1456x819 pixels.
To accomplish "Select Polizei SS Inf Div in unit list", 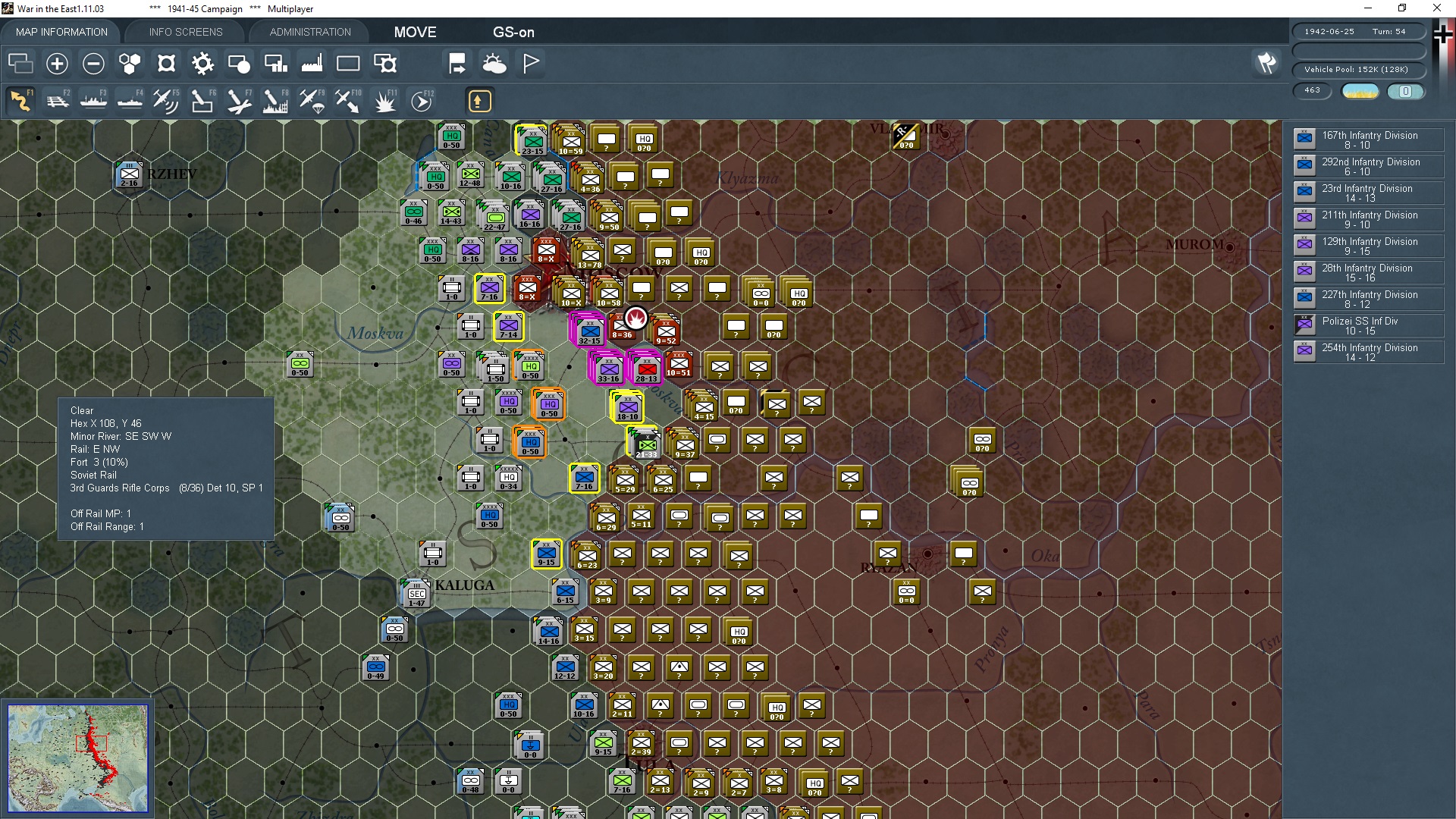I will [1368, 326].
